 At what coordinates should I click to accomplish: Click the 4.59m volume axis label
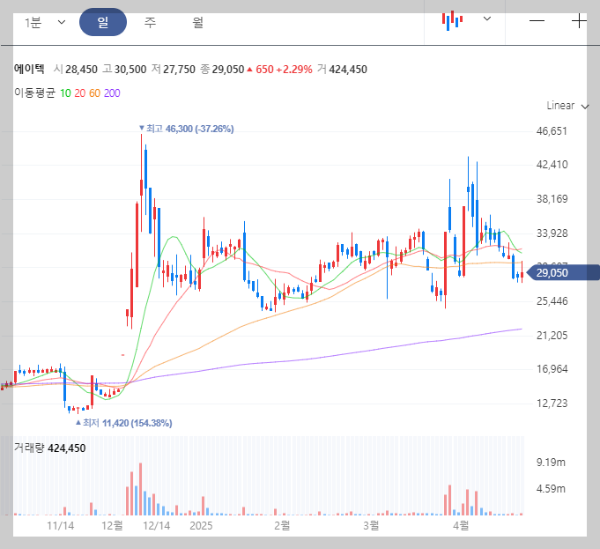[551, 489]
